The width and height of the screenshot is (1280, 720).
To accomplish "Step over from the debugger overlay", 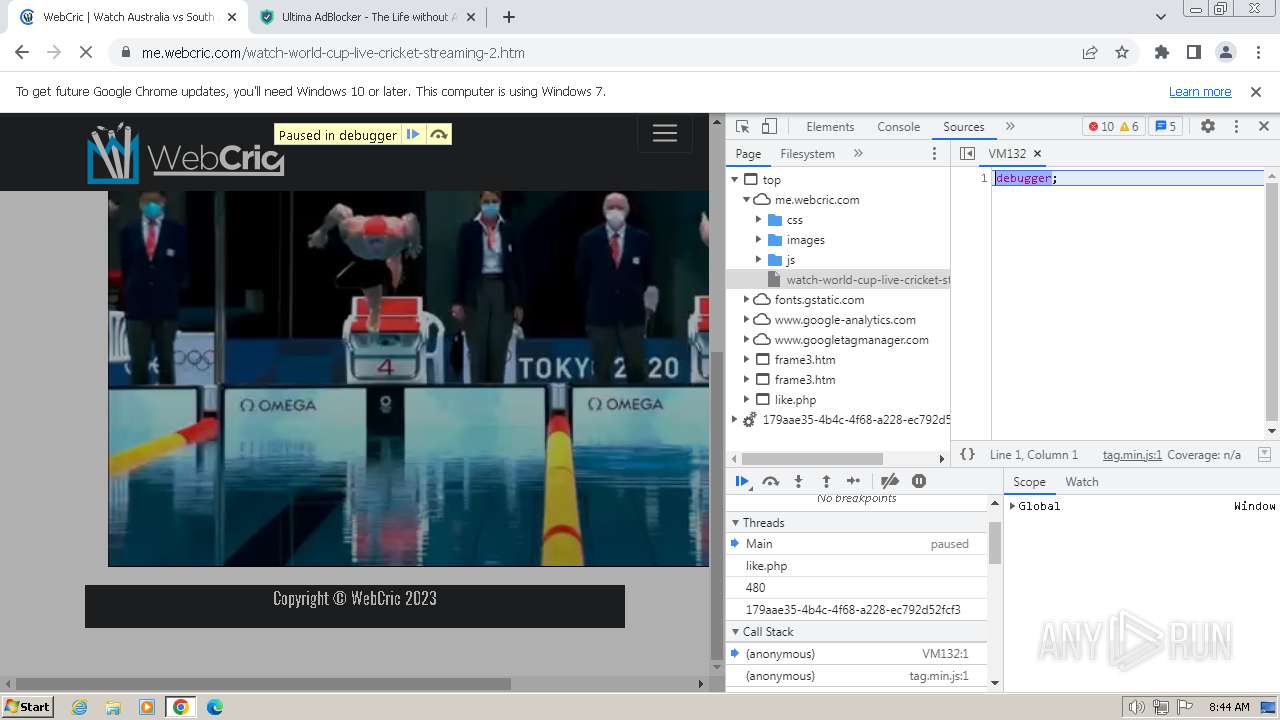I will [x=439, y=135].
